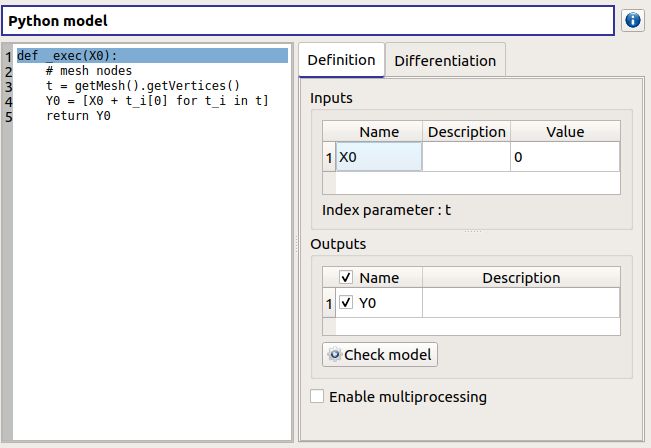
Task: Select the Definition tab
Action: coord(341,60)
